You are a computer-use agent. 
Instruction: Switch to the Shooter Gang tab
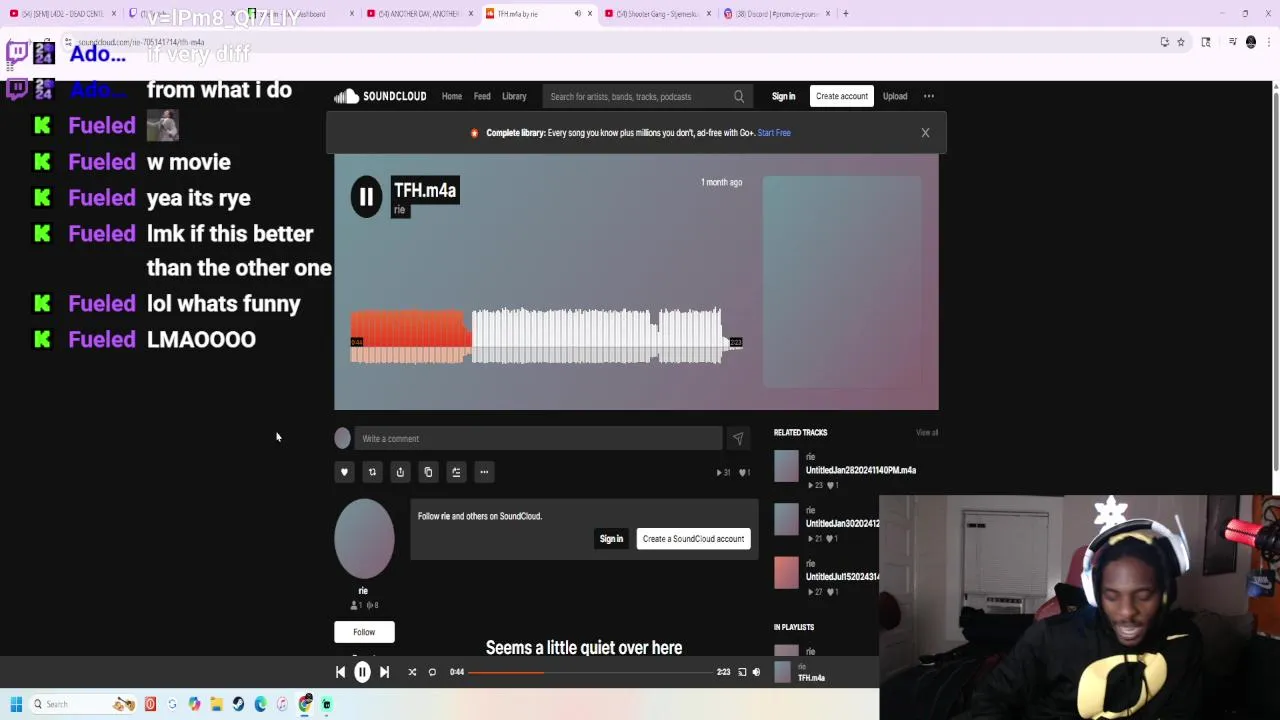click(656, 14)
